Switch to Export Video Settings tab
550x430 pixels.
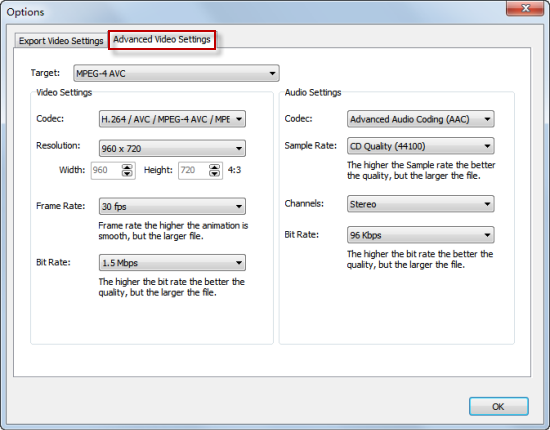(61, 41)
